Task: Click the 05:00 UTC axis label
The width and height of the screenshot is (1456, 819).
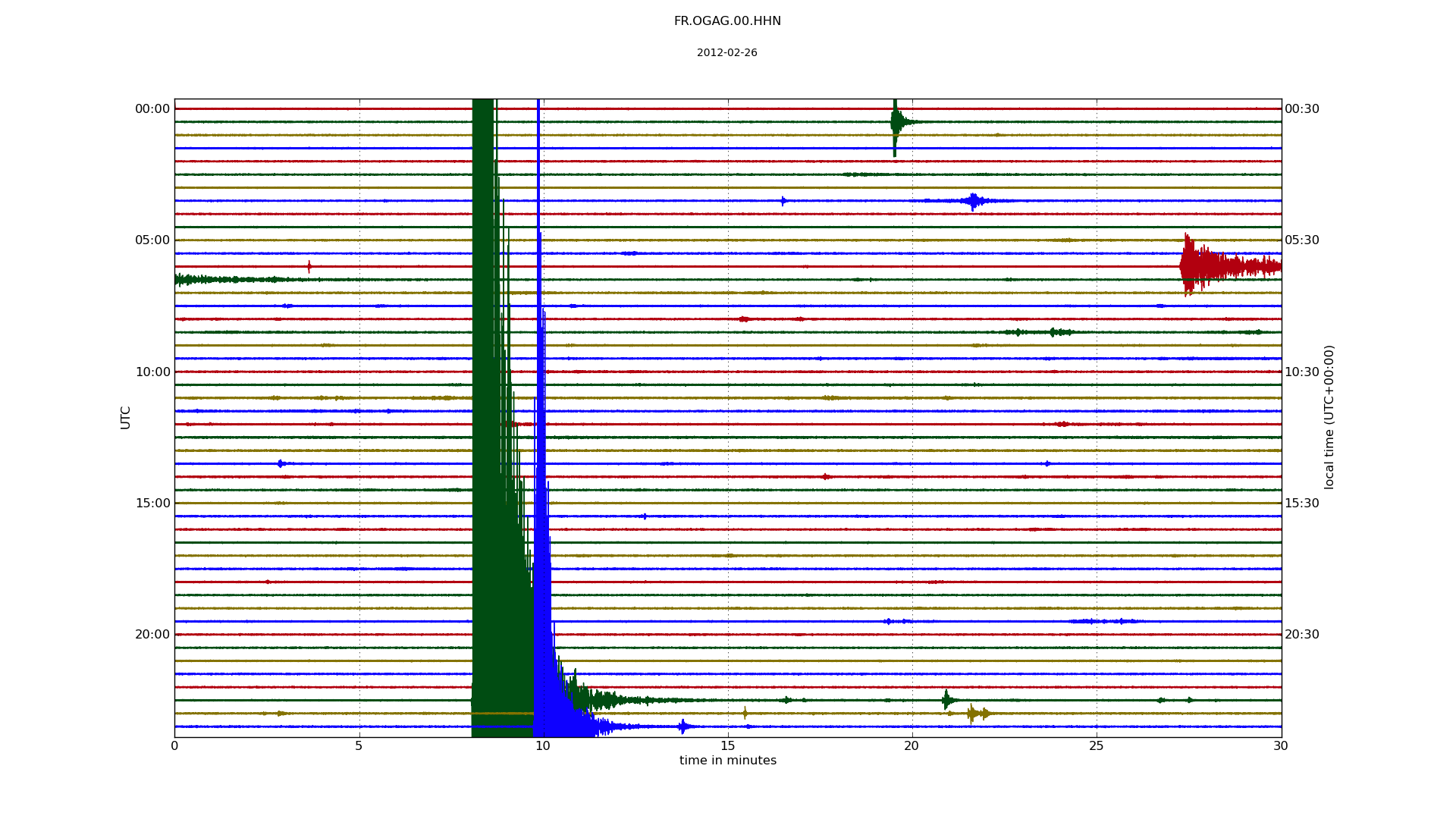Action: coord(152,240)
